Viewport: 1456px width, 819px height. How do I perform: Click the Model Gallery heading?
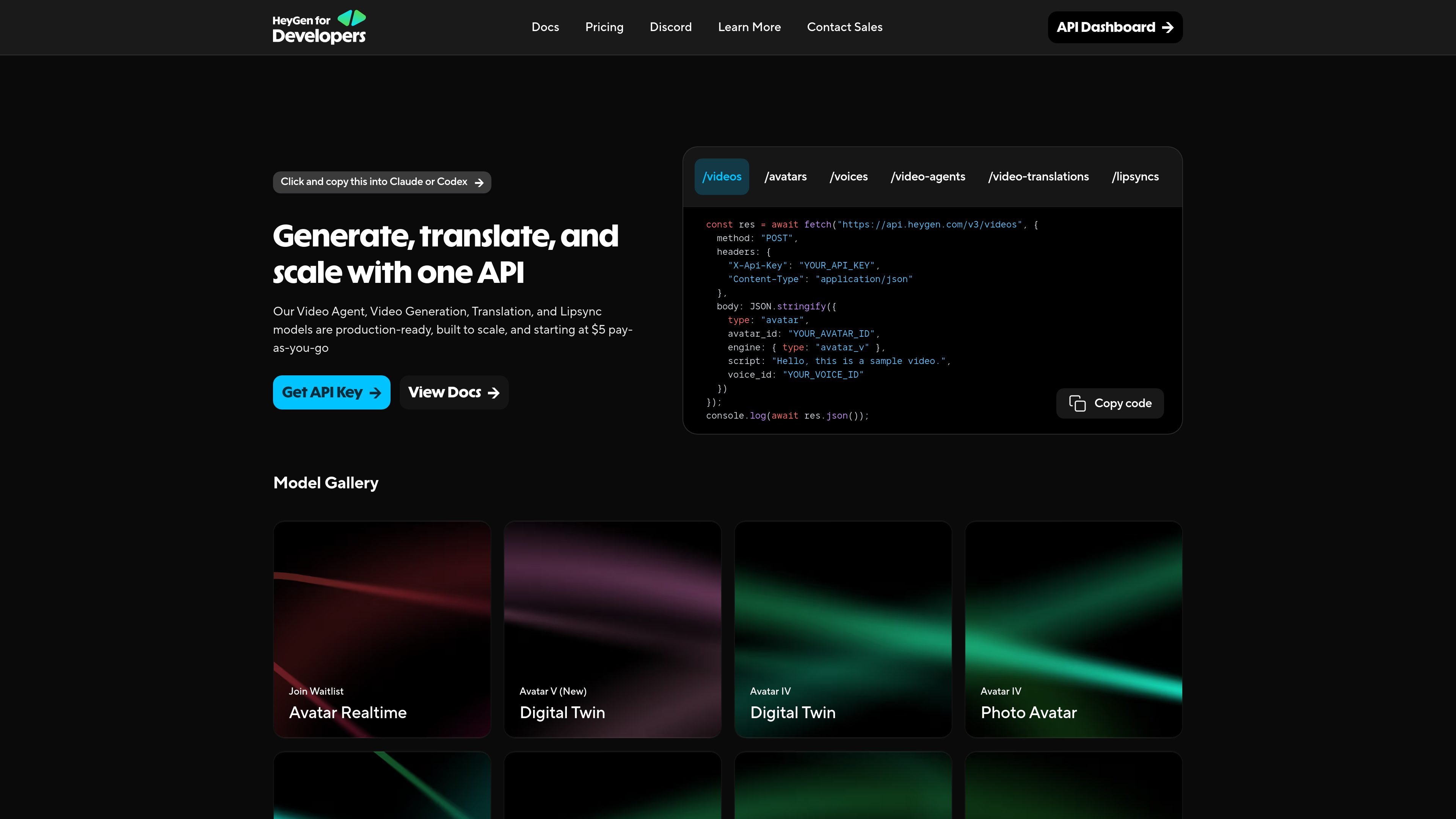point(326,483)
